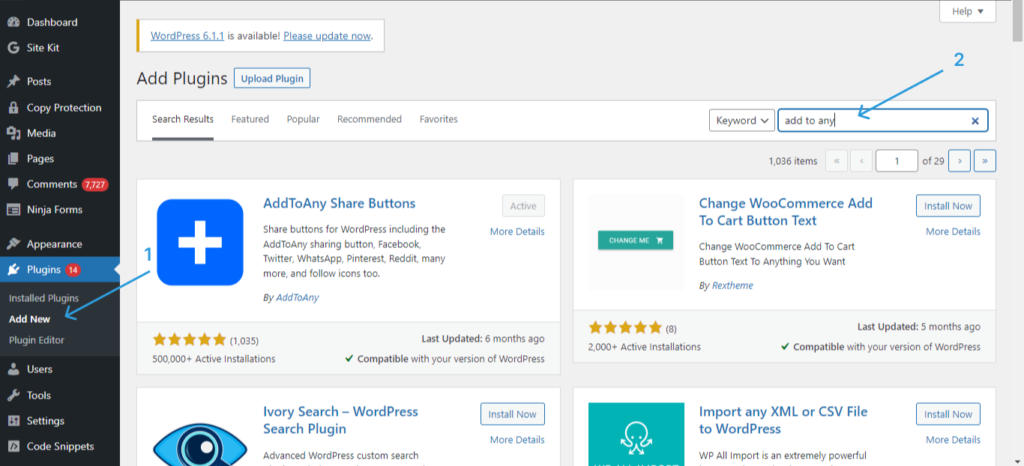Open the AddToAny Share Buttons thumbnail
The width and height of the screenshot is (1024, 466).
(200, 242)
